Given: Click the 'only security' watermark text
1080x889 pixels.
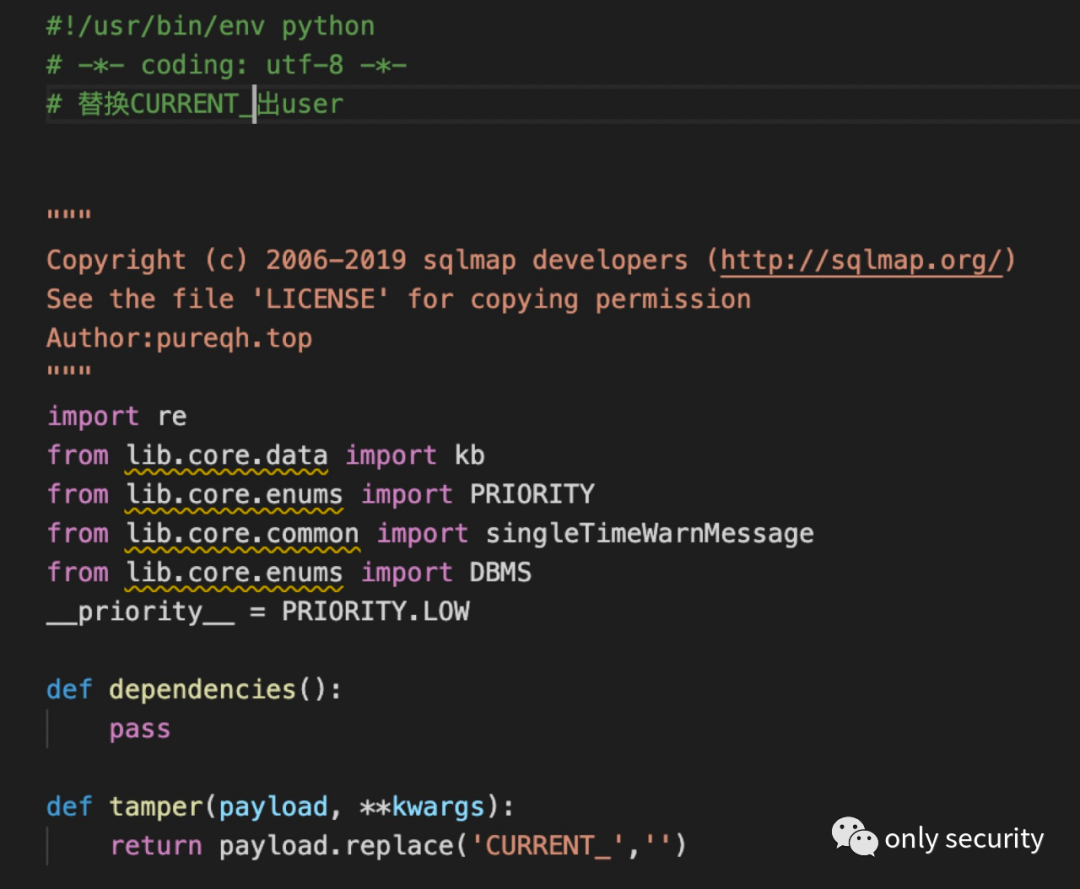Looking at the screenshot, I should click(963, 839).
